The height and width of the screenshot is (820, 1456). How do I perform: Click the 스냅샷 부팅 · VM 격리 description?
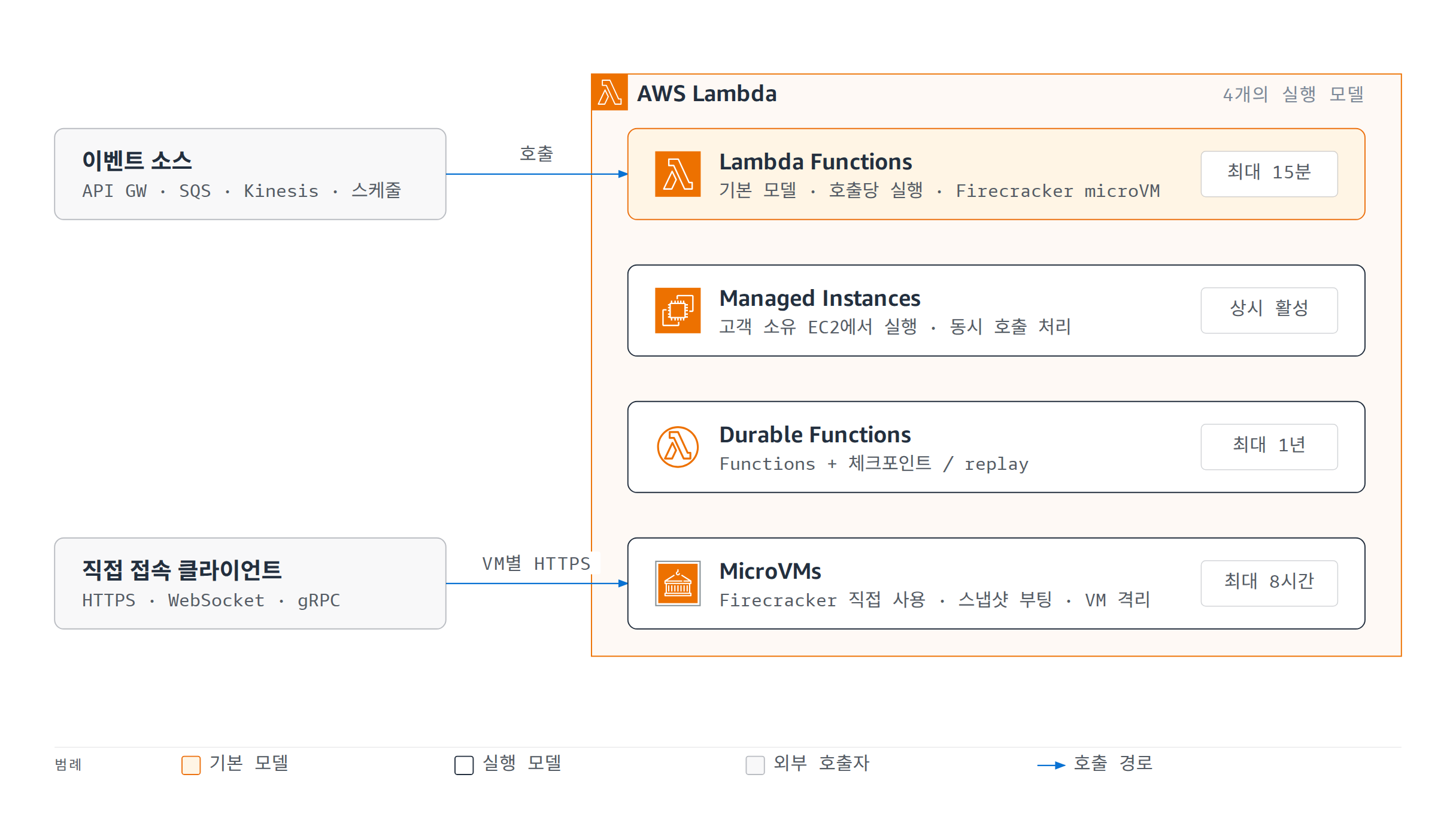click(x=935, y=600)
